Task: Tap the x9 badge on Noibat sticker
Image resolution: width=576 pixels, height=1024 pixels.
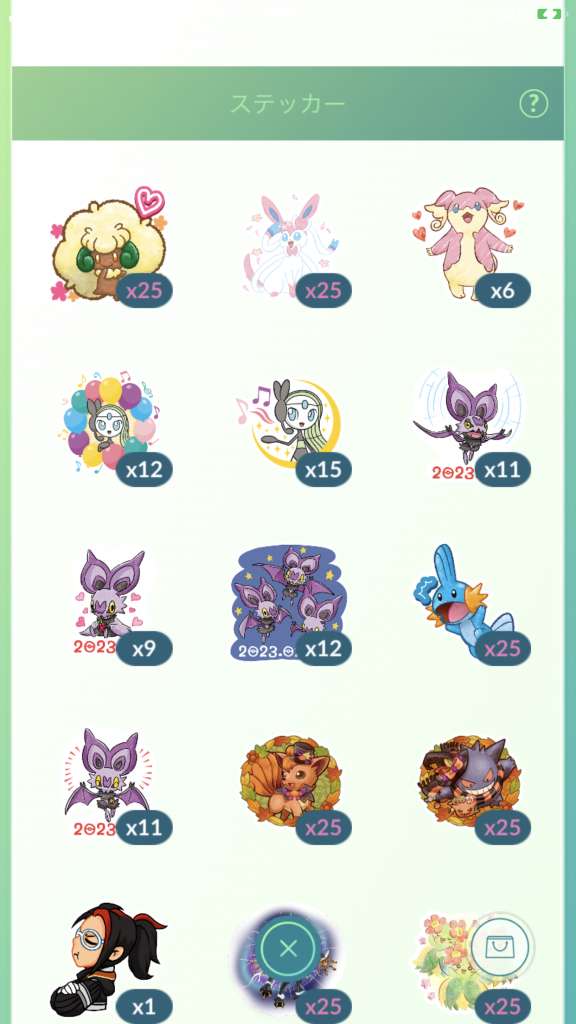Action: (144, 648)
